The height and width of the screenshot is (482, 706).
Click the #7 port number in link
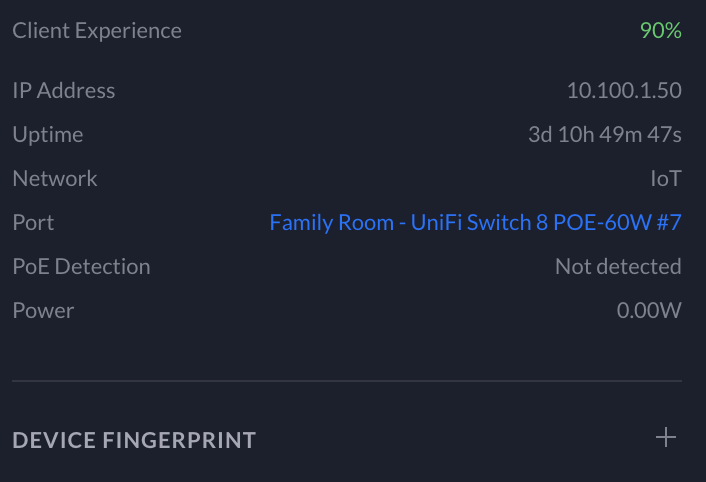[x=668, y=222]
